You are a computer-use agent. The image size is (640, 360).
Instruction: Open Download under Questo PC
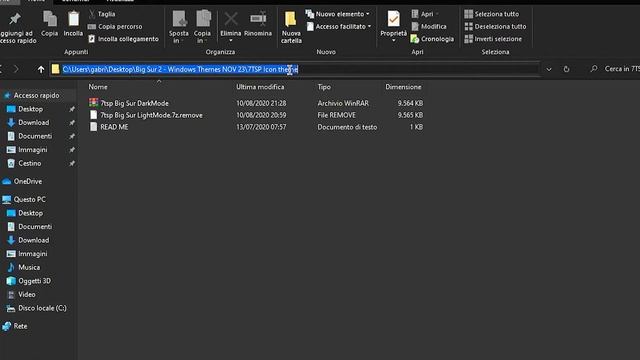(33, 240)
